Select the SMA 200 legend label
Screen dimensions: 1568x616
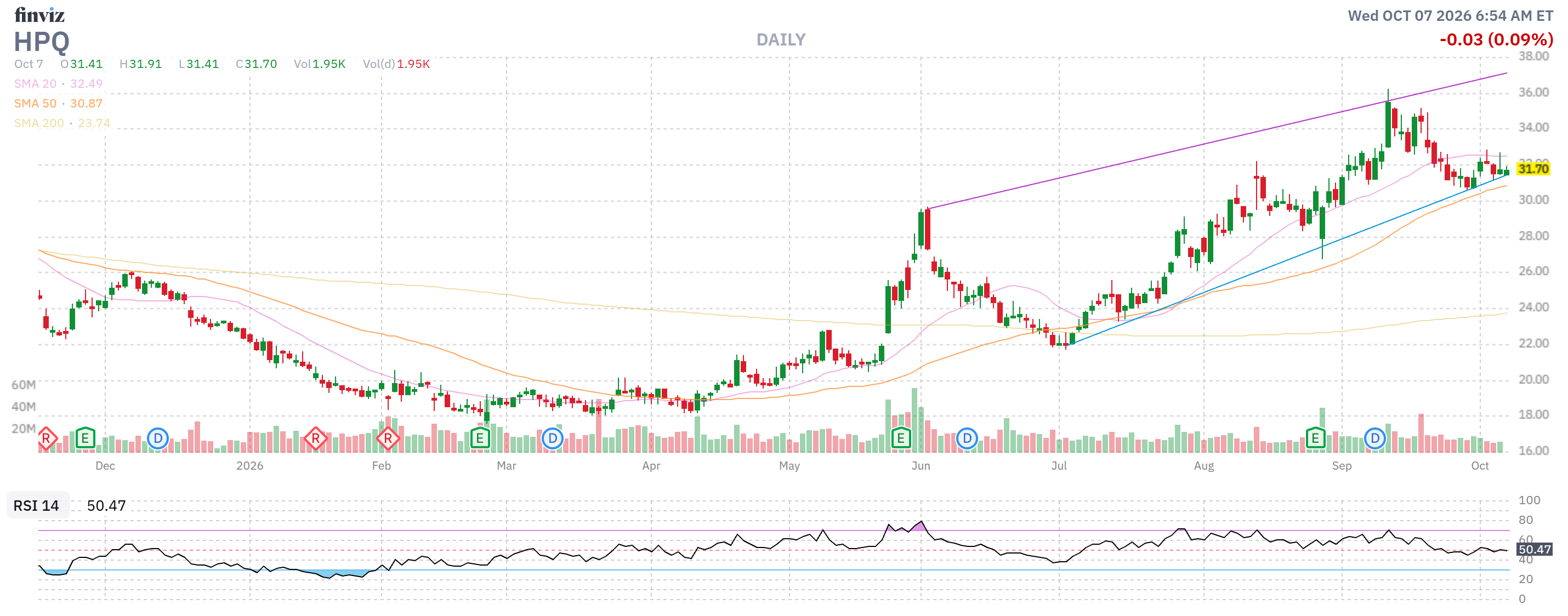39,123
